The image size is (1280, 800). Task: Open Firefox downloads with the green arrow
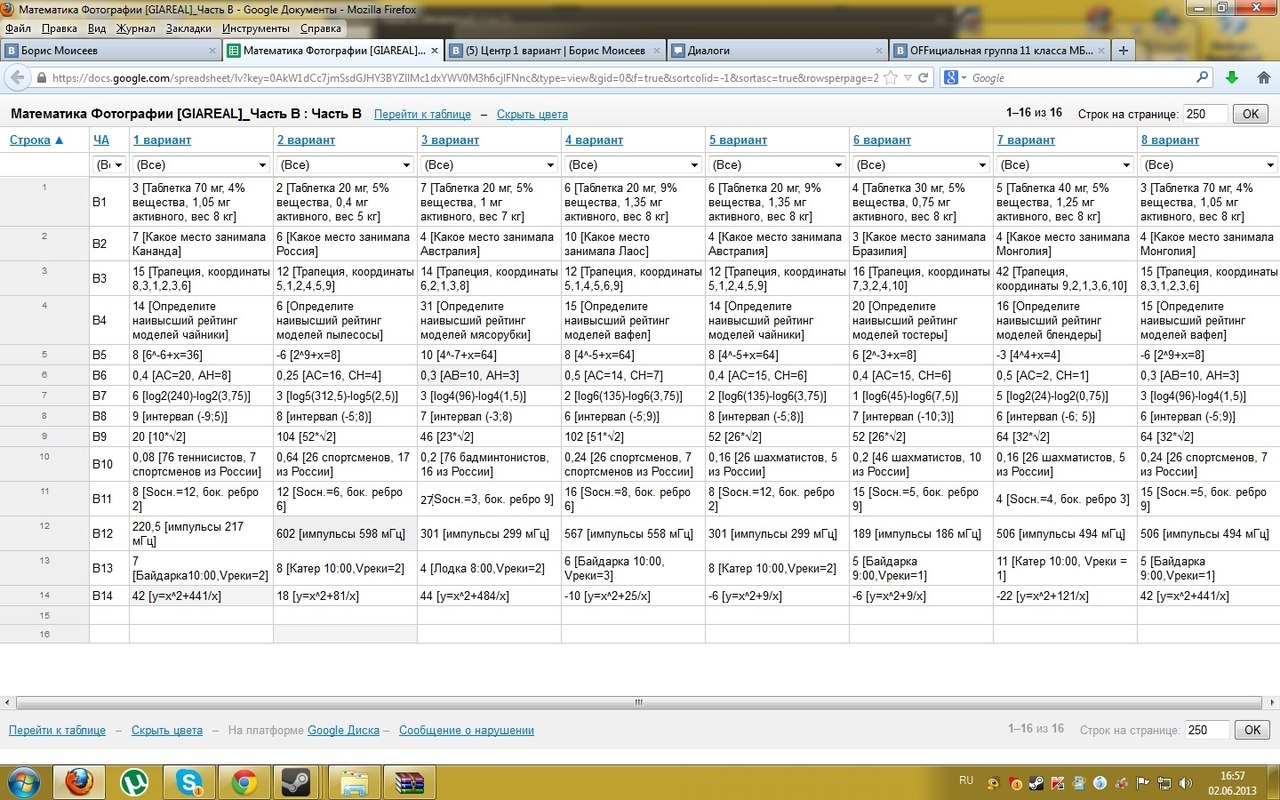(1232, 78)
